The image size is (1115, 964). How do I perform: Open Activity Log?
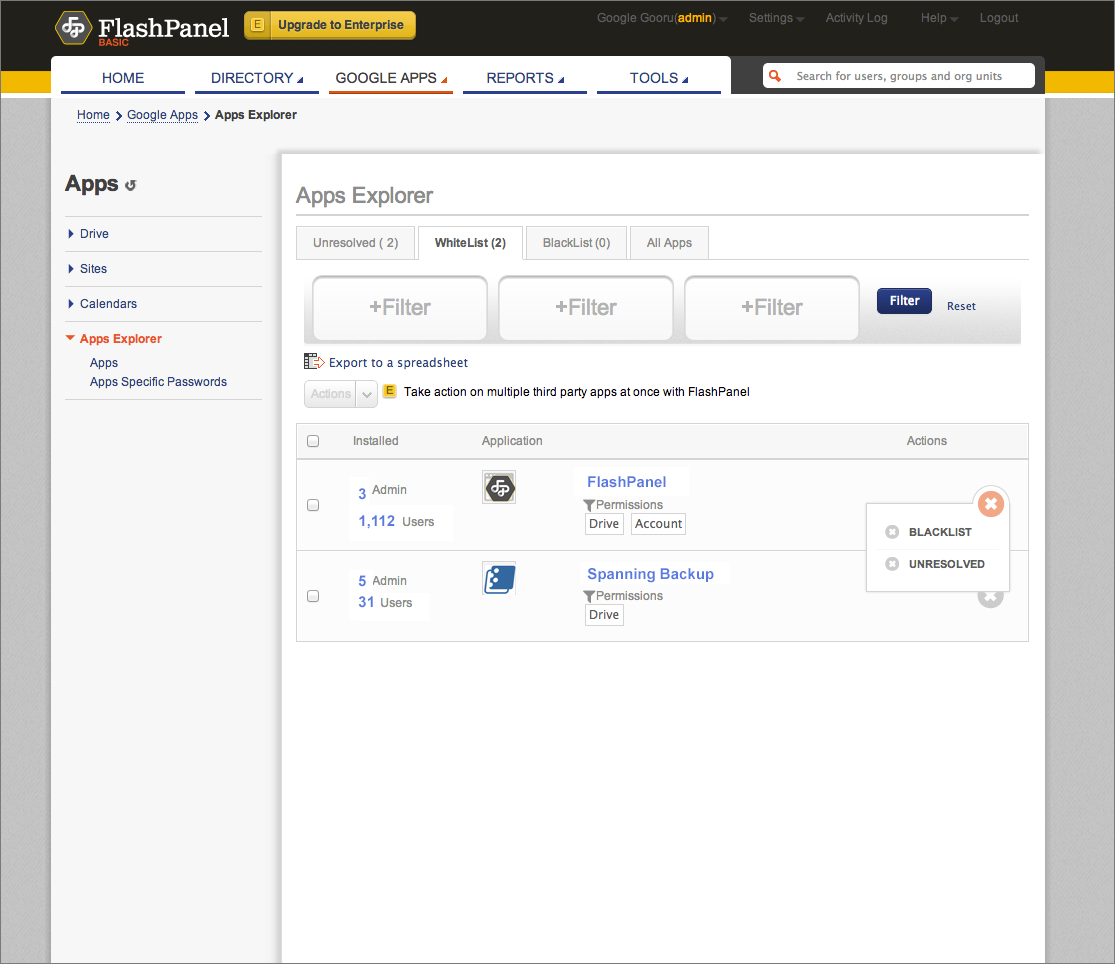[x=856, y=18]
